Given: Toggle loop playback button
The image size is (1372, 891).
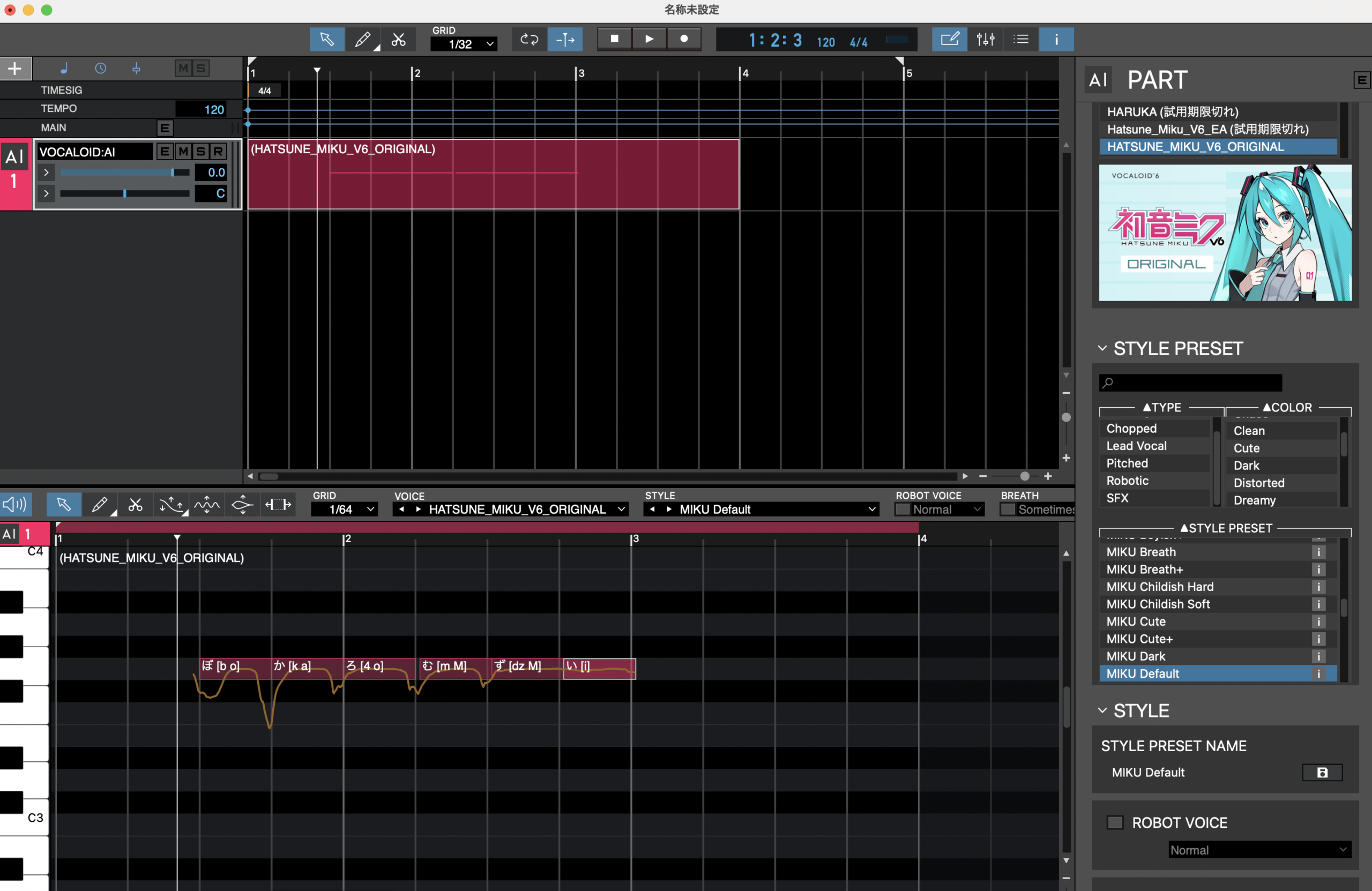Looking at the screenshot, I should 529,39.
